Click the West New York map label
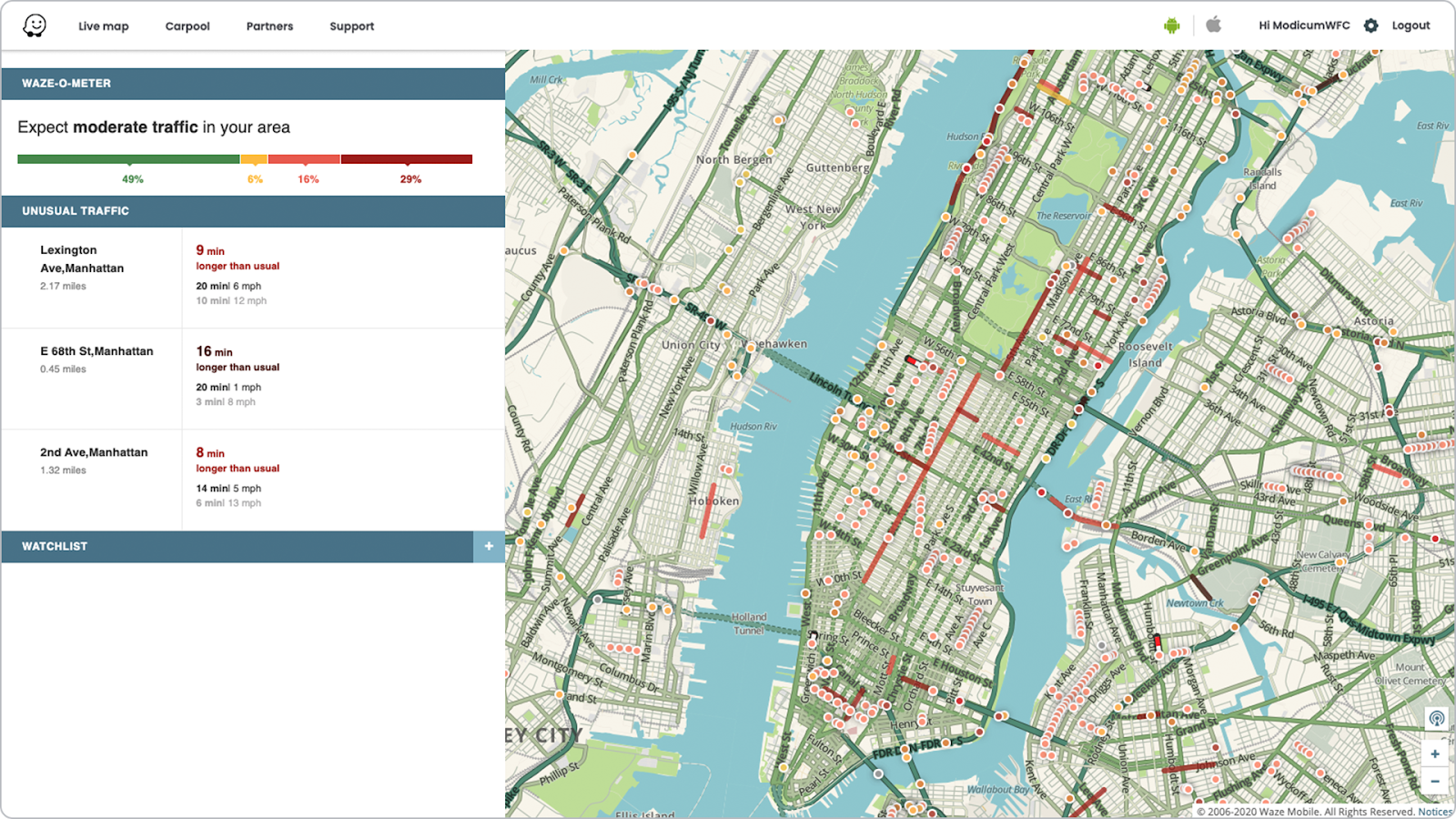 [813, 217]
